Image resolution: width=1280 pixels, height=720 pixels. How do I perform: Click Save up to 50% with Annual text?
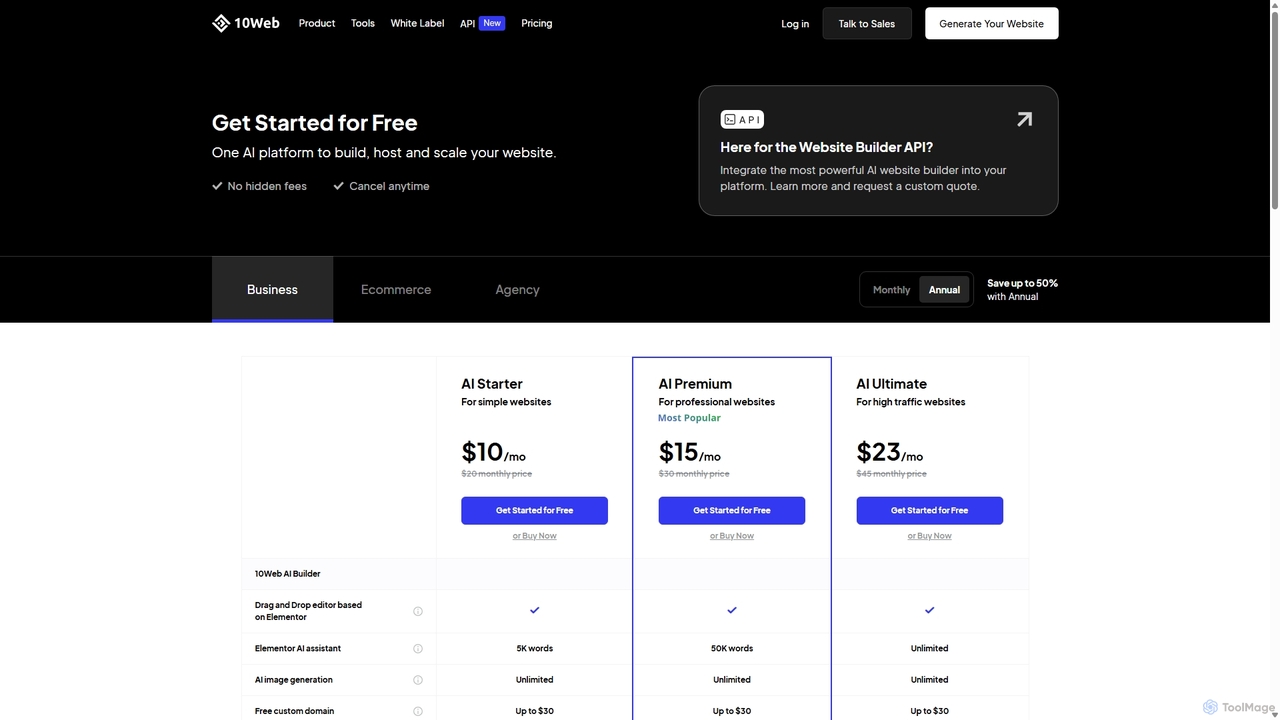pyautogui.click(x=1022, y=290)
